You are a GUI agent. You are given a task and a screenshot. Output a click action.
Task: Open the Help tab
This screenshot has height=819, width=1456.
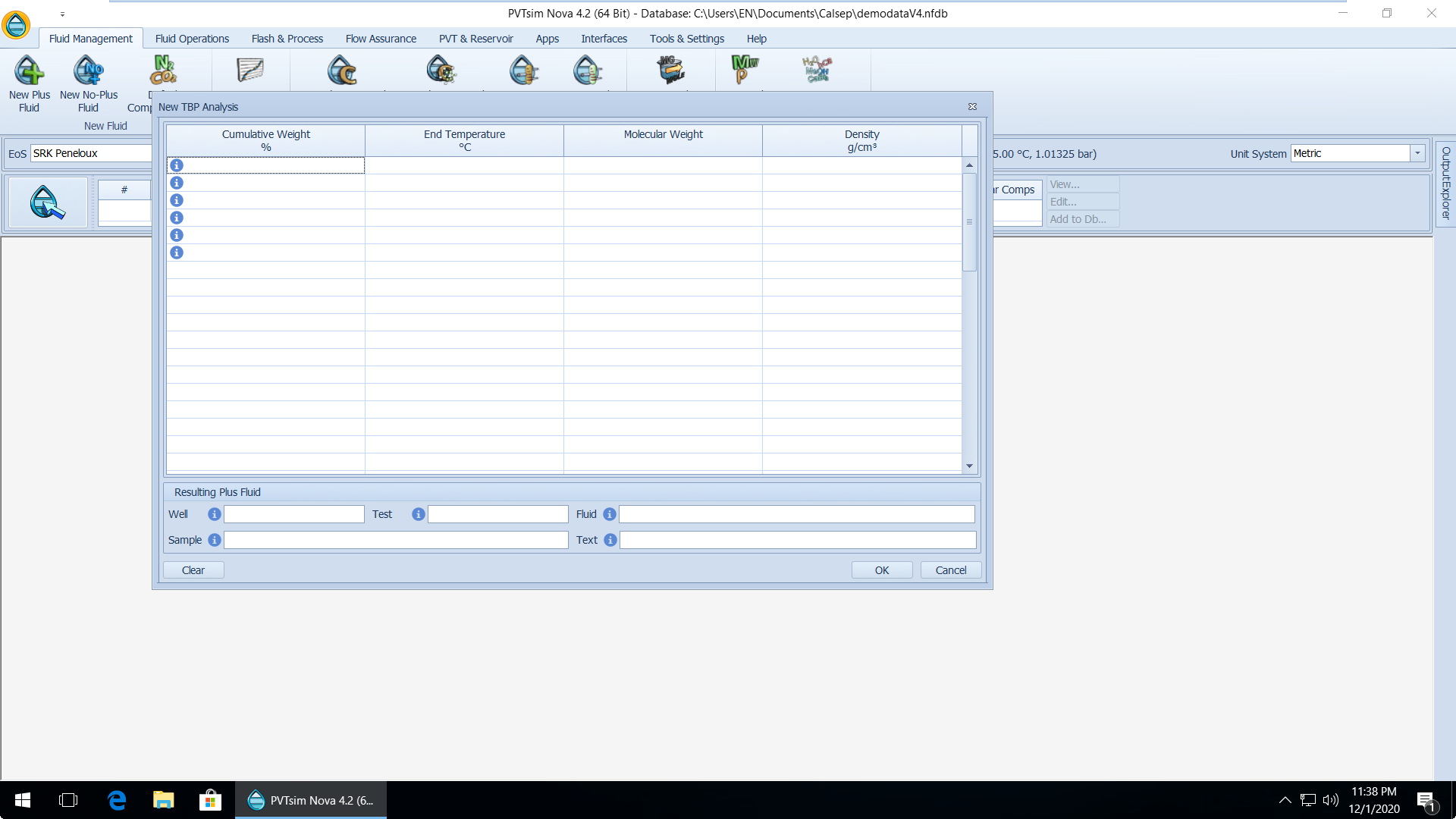tap(757, 39)
